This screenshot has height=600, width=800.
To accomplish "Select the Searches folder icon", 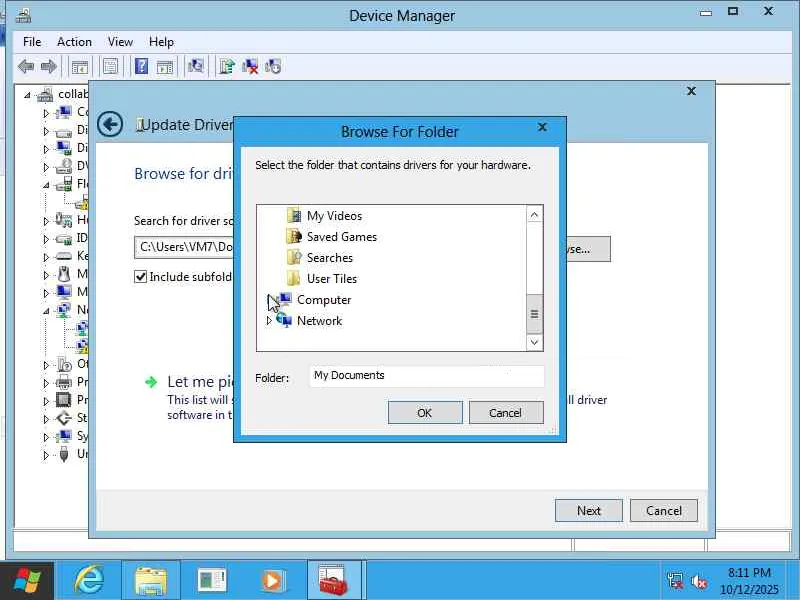I will [x=294, y=257].
